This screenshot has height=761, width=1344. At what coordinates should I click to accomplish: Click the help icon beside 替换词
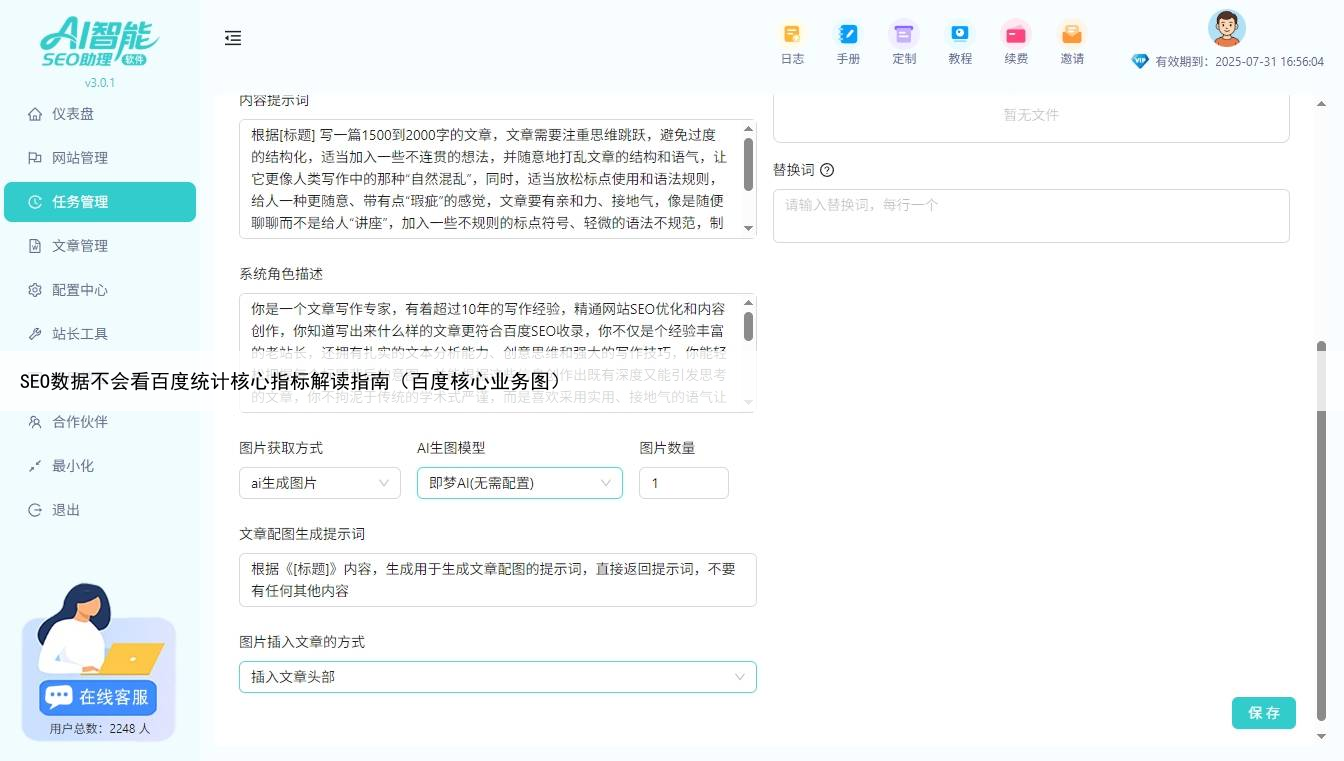pos(827,170)
